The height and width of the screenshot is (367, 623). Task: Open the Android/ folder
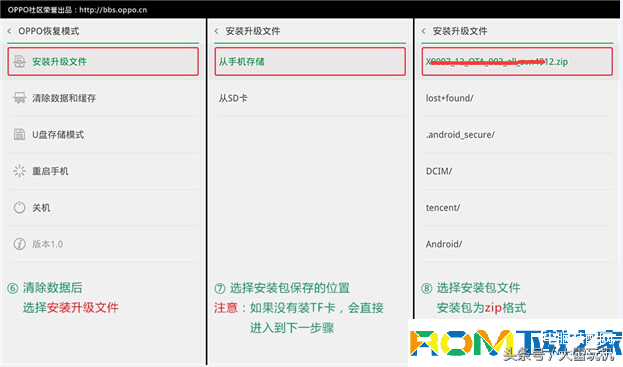tap(517, 244)
